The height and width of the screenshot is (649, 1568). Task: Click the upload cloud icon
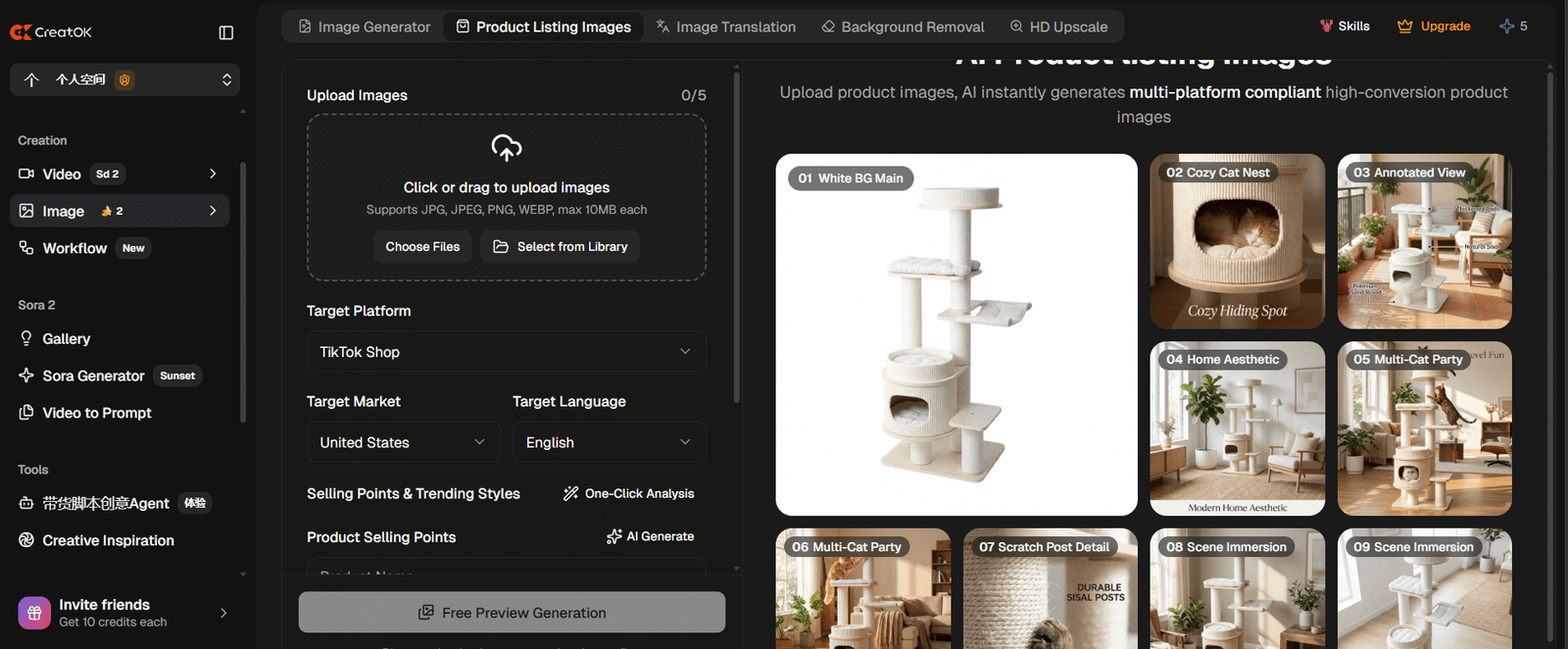point(506,148)
